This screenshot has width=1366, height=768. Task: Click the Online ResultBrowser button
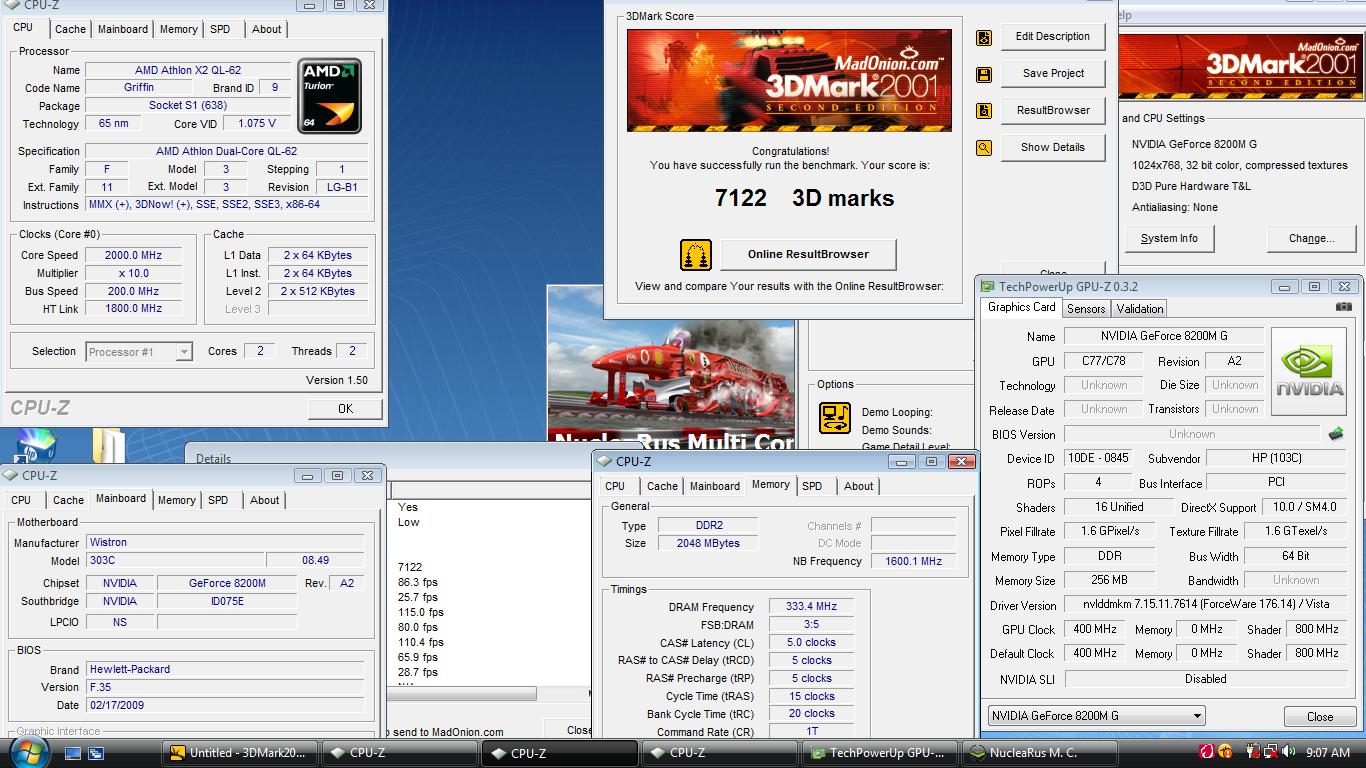tap(808, 254)
